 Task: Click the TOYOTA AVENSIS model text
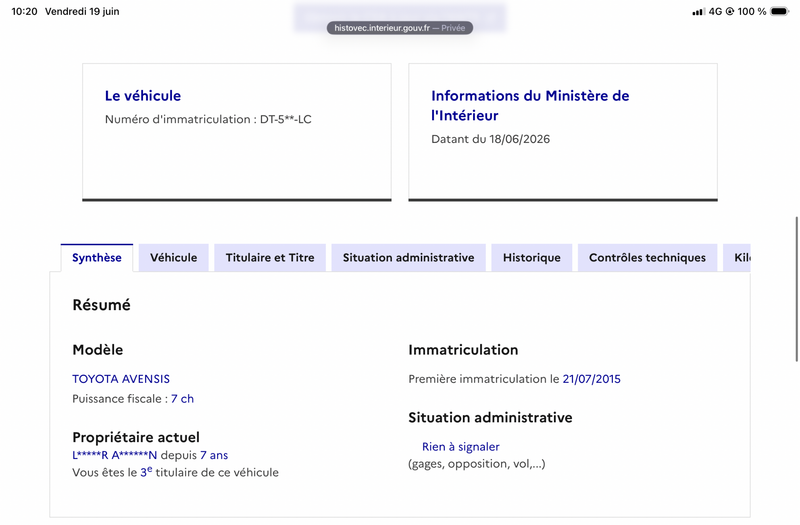click(121, 379)
